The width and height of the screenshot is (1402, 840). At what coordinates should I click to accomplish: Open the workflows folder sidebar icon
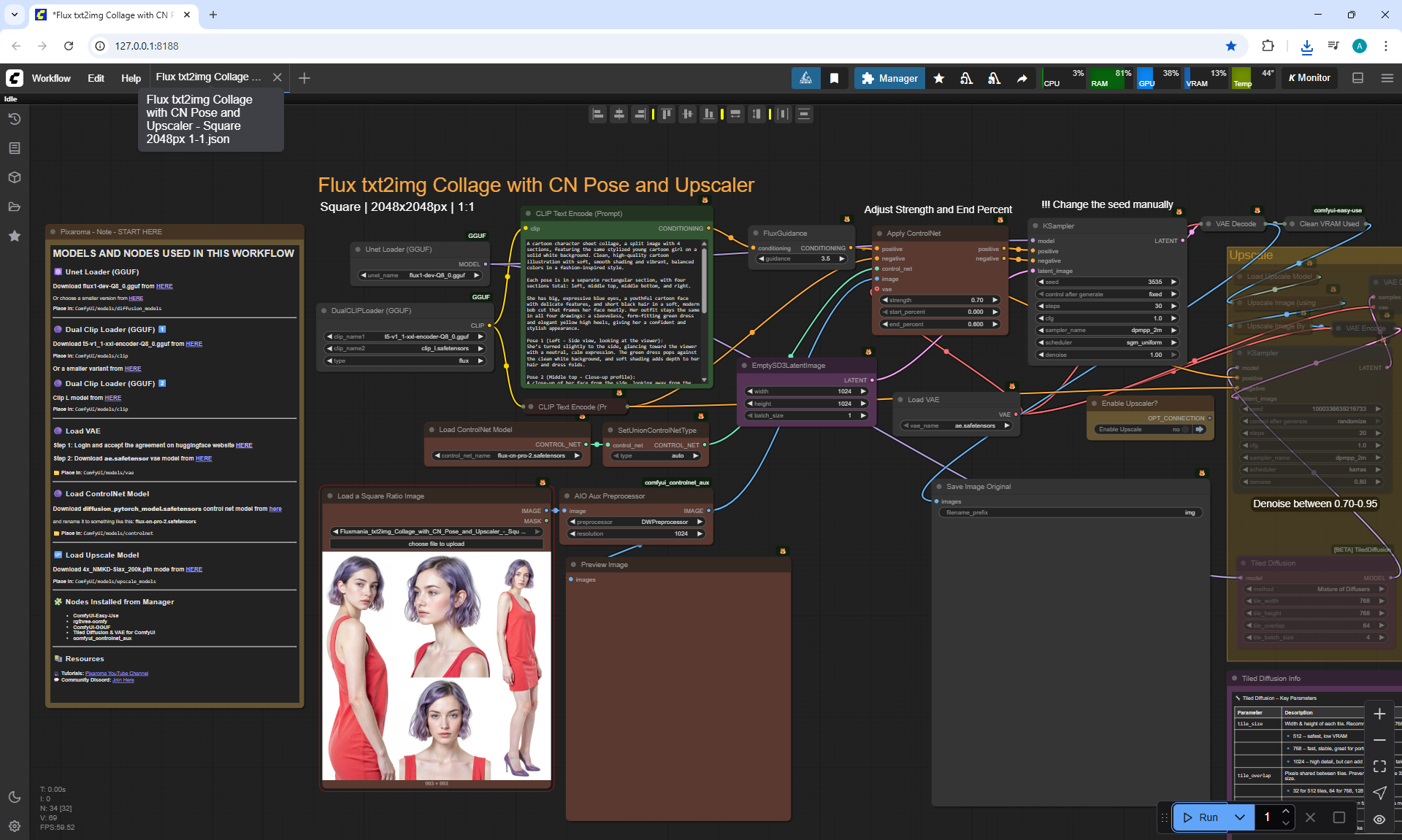coord(14,207)
